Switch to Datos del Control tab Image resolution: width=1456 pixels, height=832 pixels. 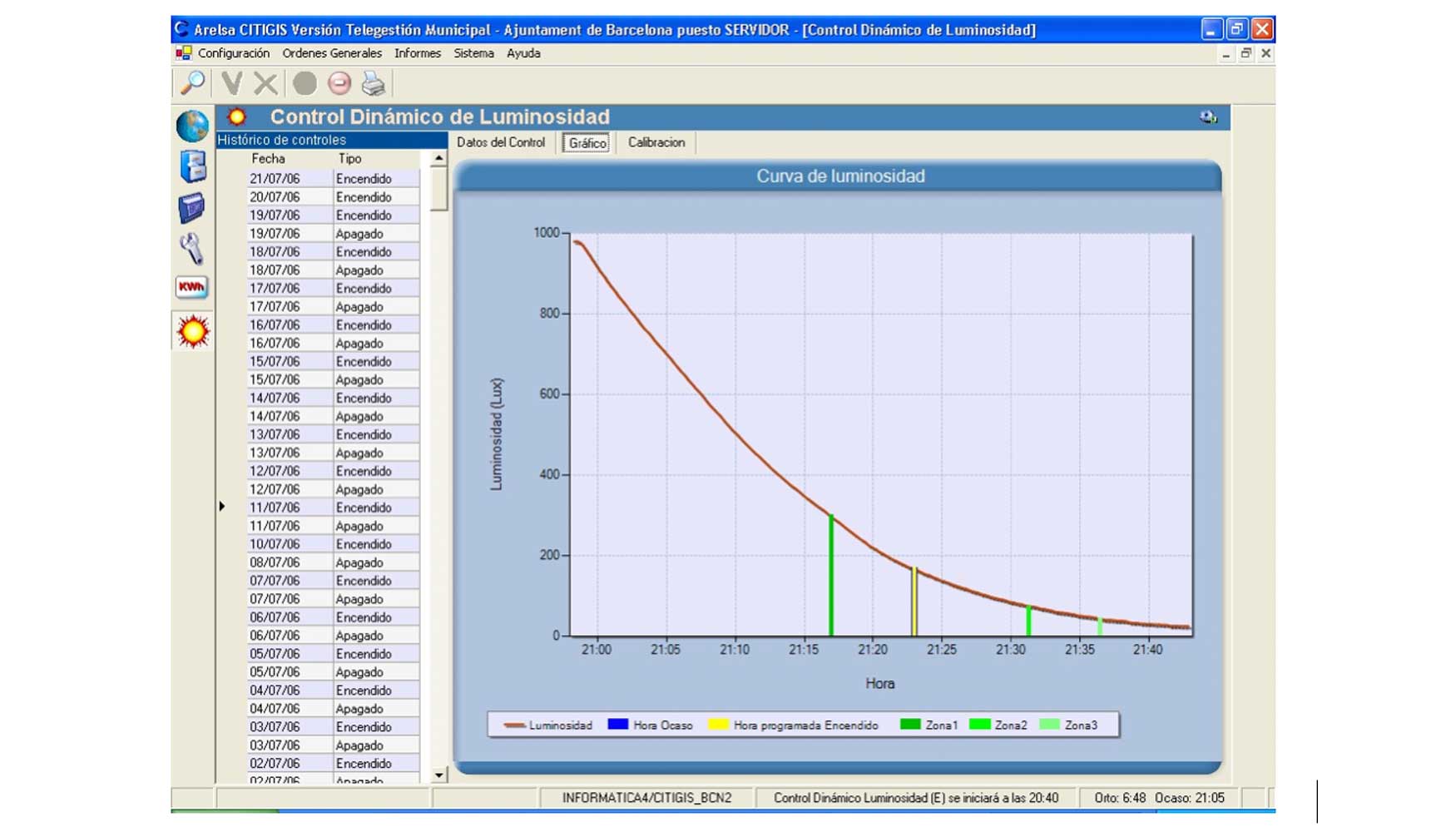point(501,142)
